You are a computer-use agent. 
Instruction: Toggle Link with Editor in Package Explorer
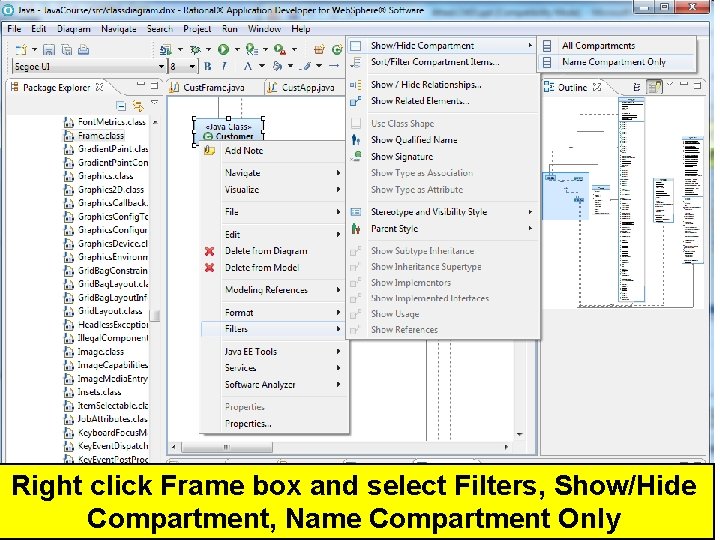coord(138,106)
